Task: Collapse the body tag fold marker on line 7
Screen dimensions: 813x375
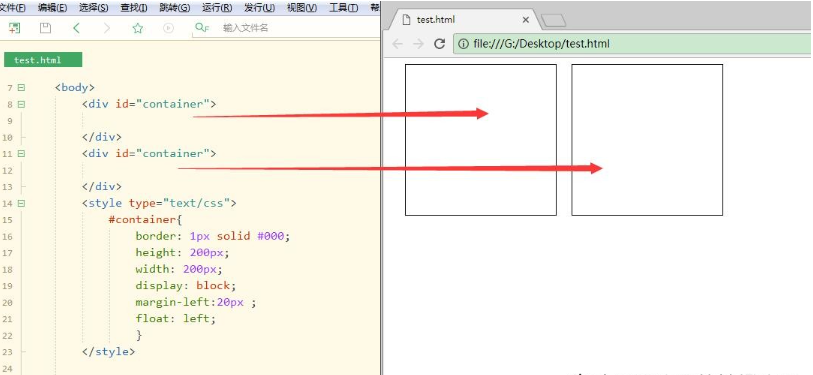Action: tap(21, 88)
